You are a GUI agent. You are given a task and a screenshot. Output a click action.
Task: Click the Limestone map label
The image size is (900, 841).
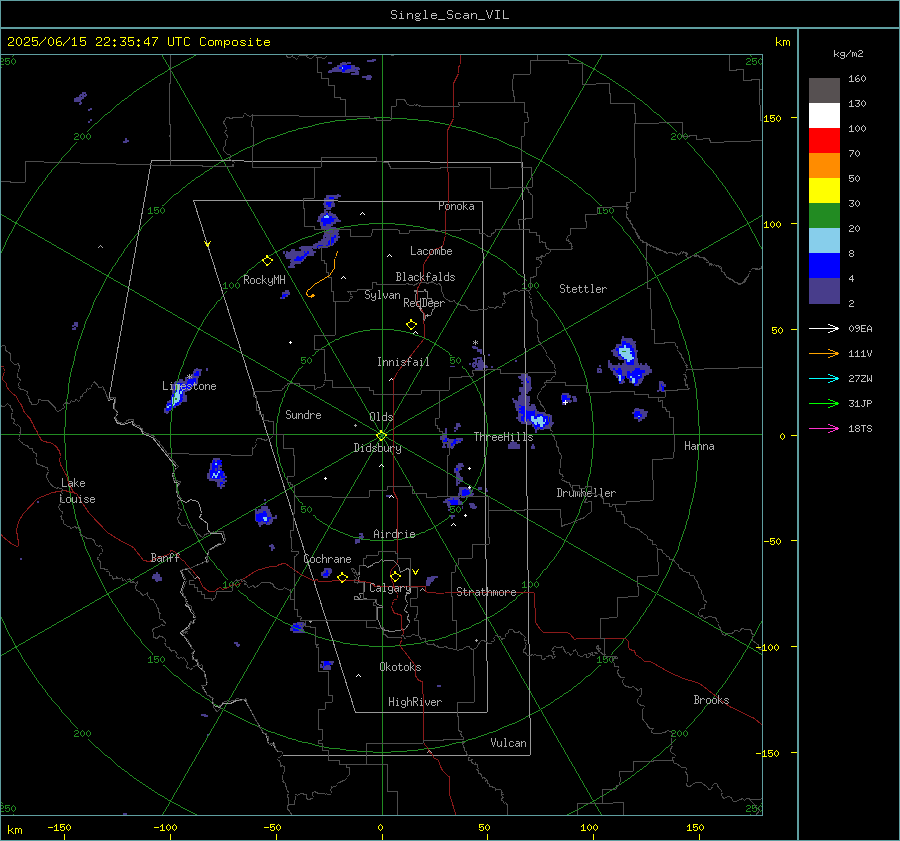click(x=189, y=386)
